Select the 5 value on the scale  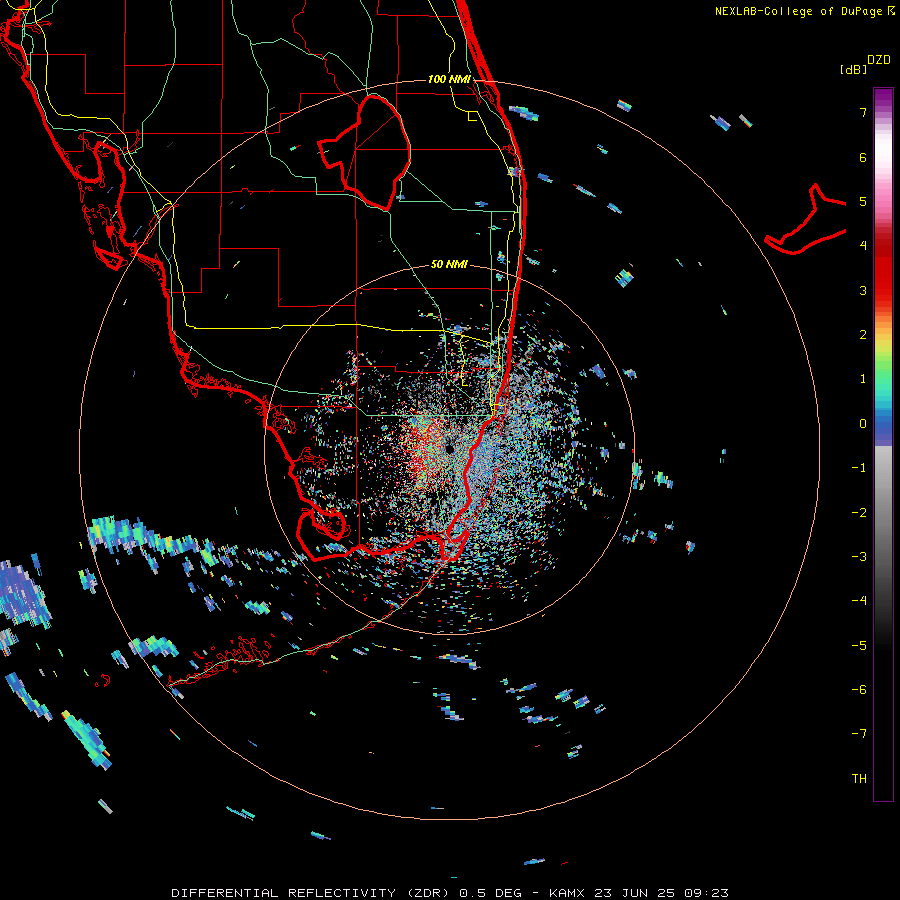[x=863, y=201]
